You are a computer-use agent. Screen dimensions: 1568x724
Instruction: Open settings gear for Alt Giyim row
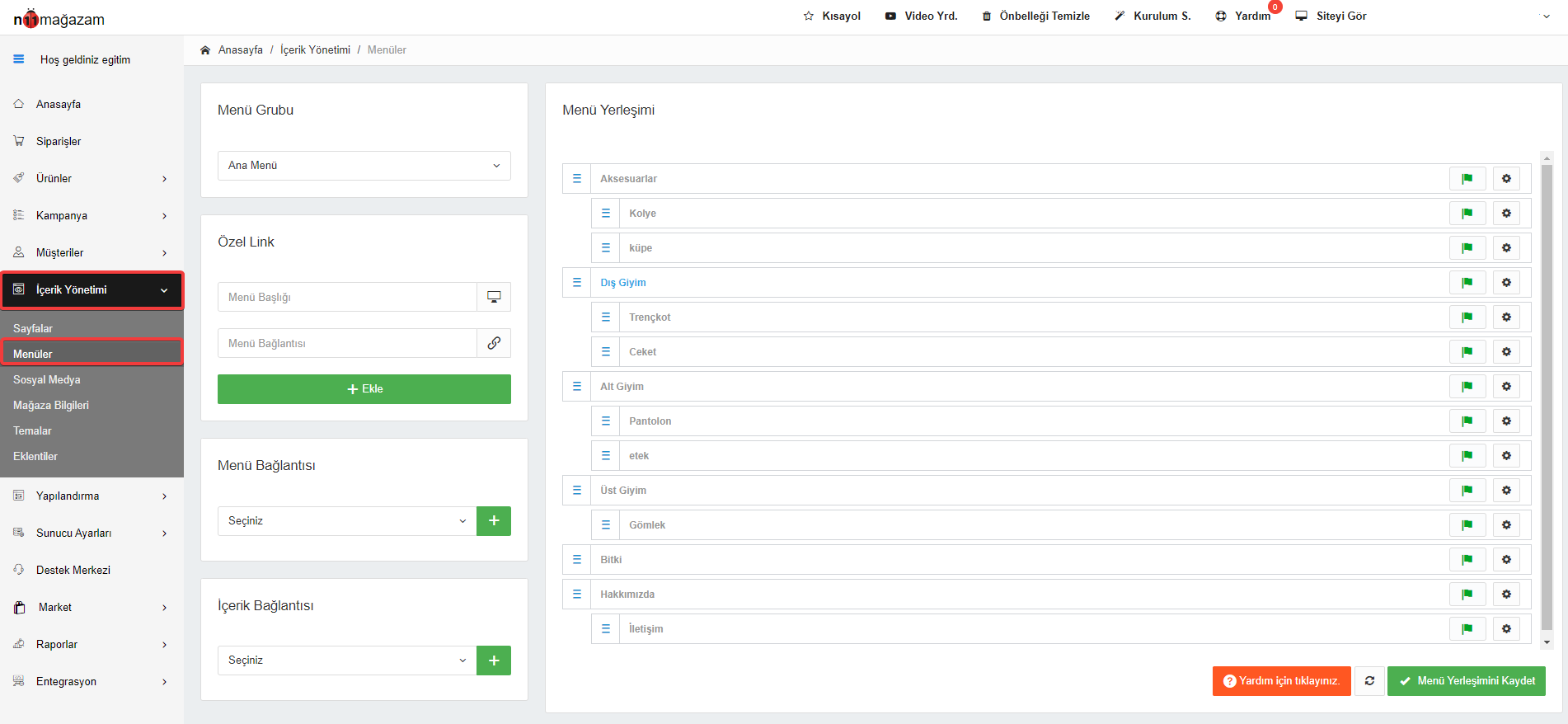[x=1506, y=387]
